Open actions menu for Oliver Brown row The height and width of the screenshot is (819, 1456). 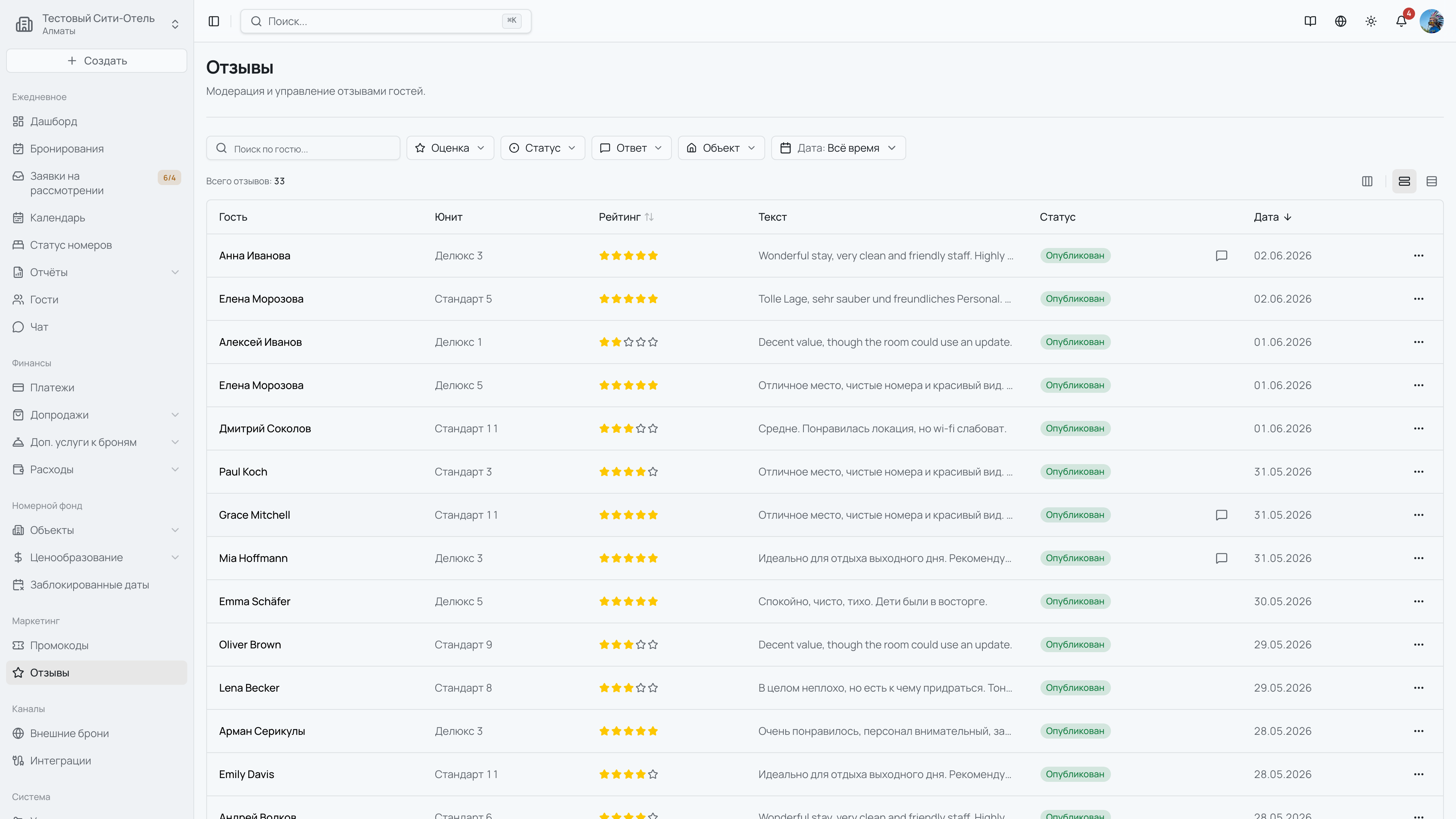[1419, 644]
